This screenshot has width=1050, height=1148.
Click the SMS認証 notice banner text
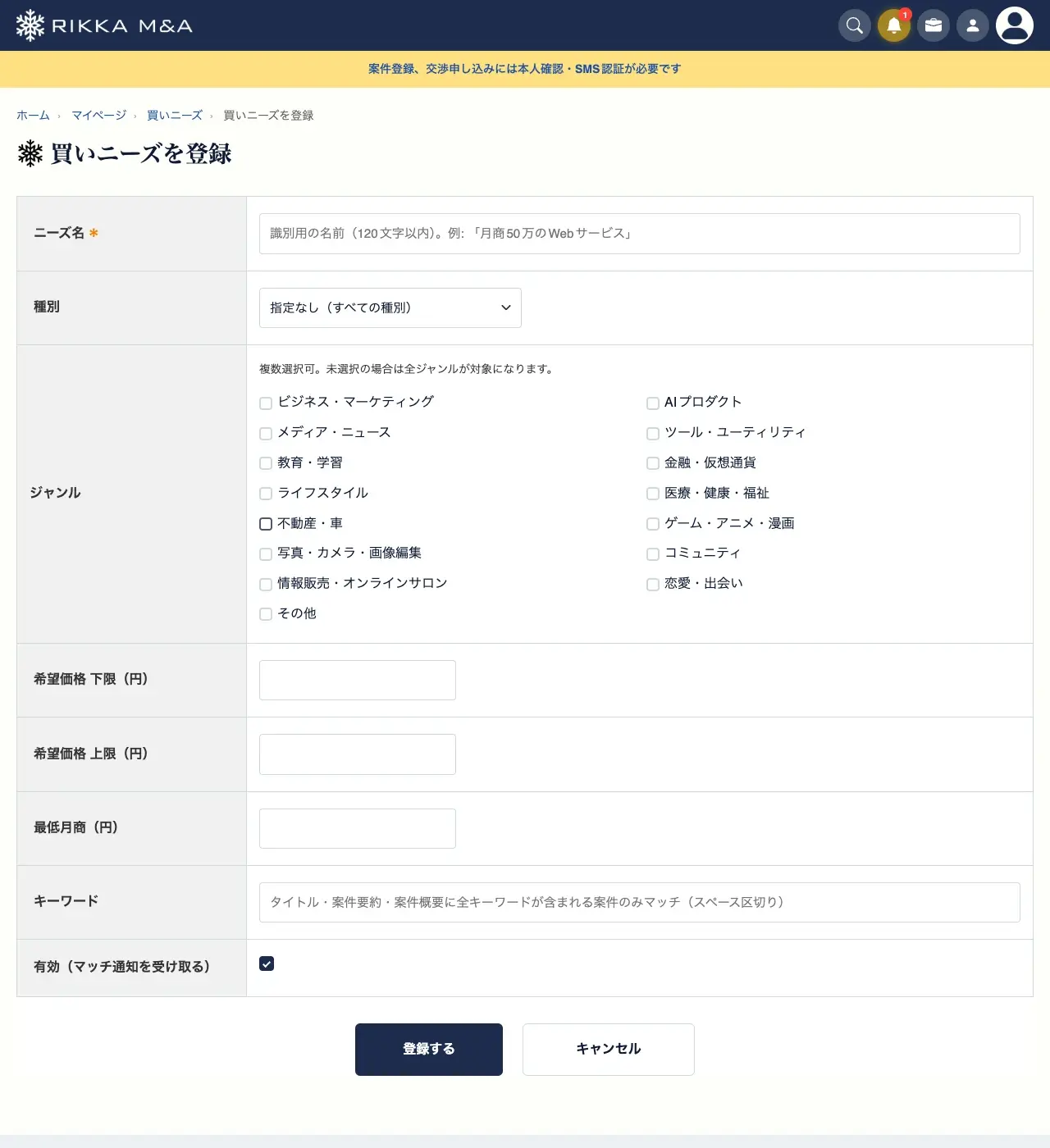click(525, 69)
